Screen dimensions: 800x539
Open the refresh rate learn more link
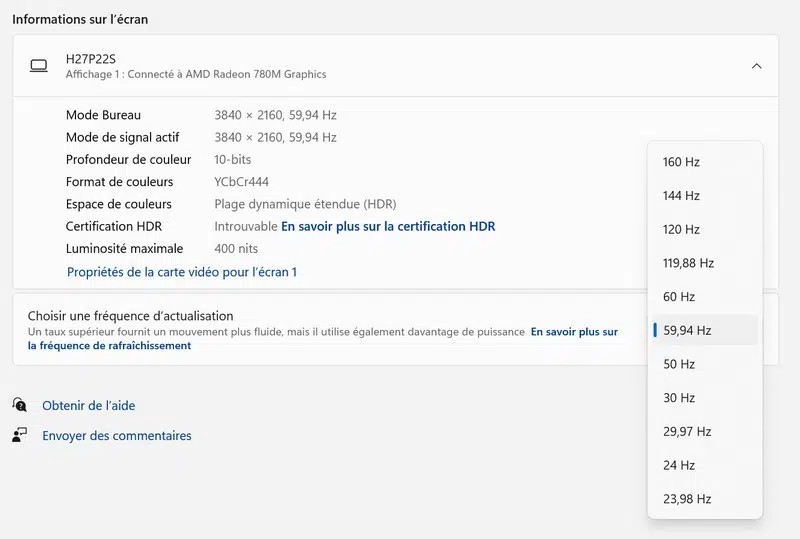coord(573,332)
